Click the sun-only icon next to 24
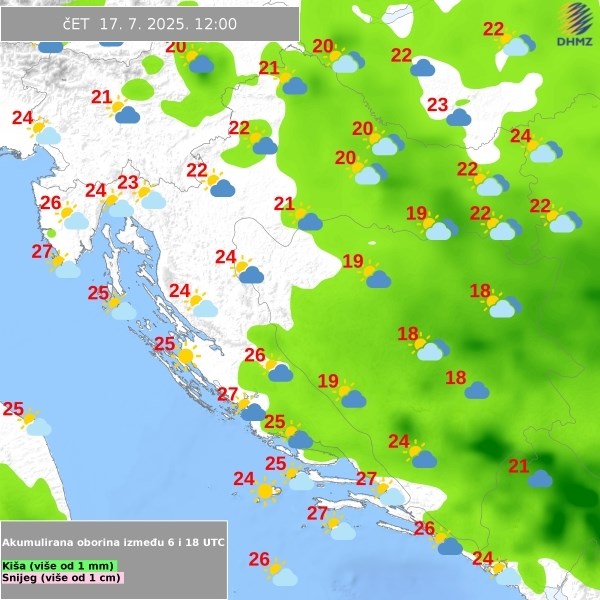600x600 pixels. [x=265, y=490]
